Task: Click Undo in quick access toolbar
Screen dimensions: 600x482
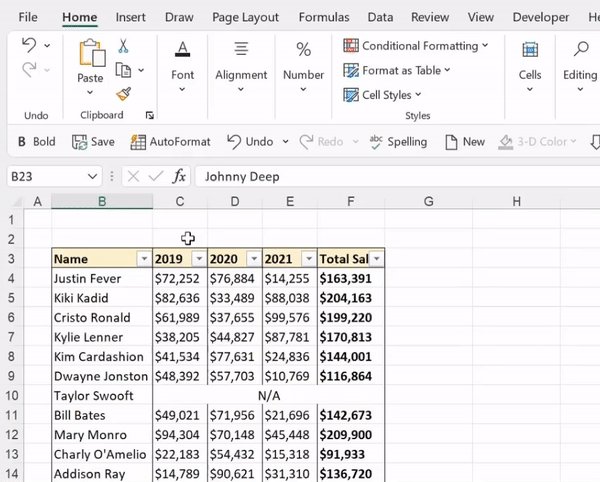Action: click(x=250, y=142)
